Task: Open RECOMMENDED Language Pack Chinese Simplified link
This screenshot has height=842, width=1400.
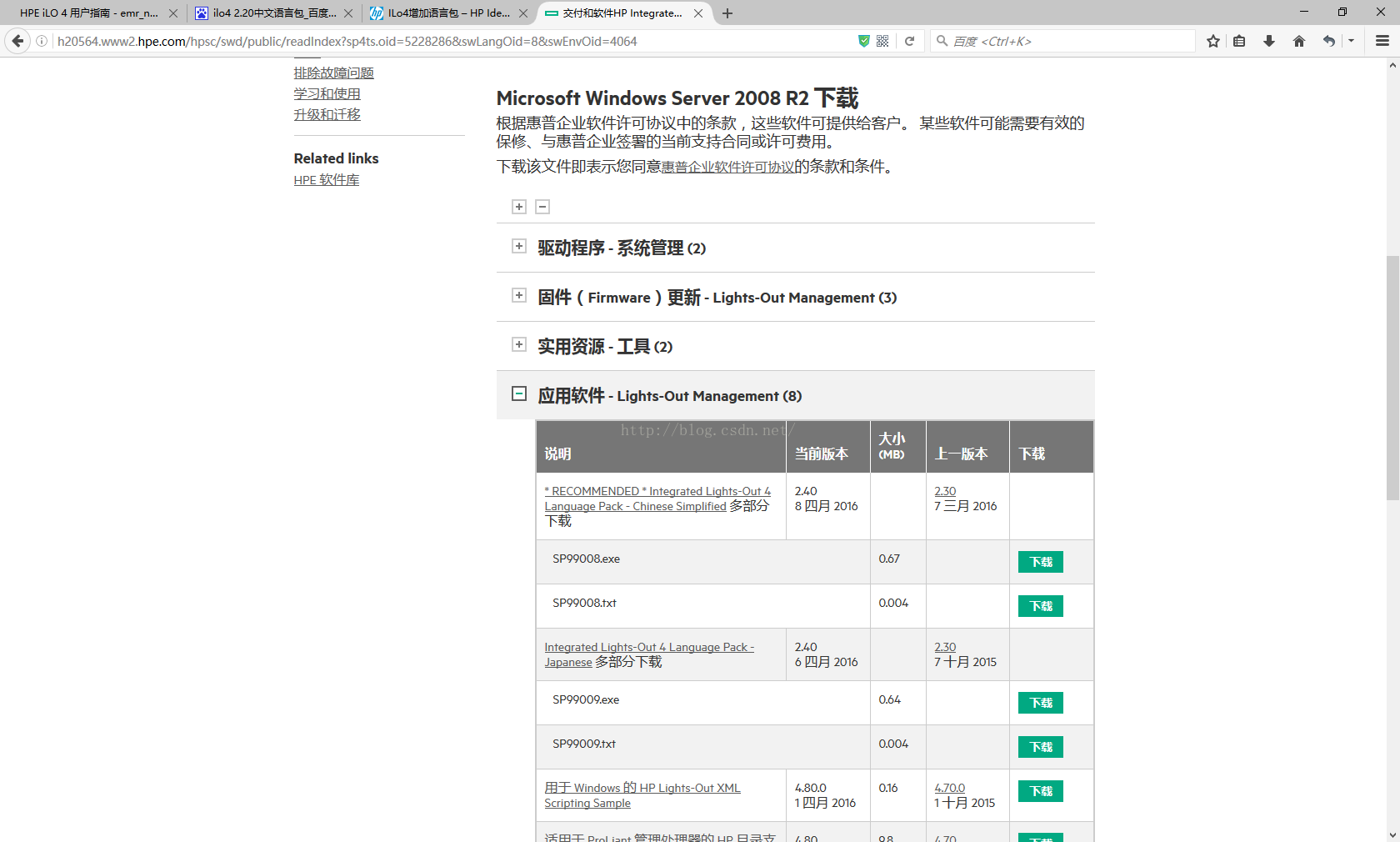Action: click(657, 499)
